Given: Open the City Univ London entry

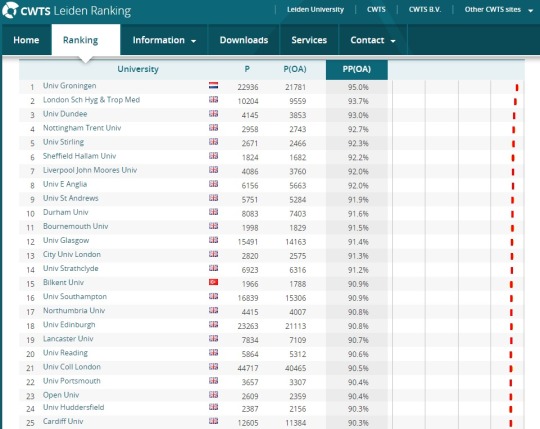Looking at the screenshot, I should [72, 254].
